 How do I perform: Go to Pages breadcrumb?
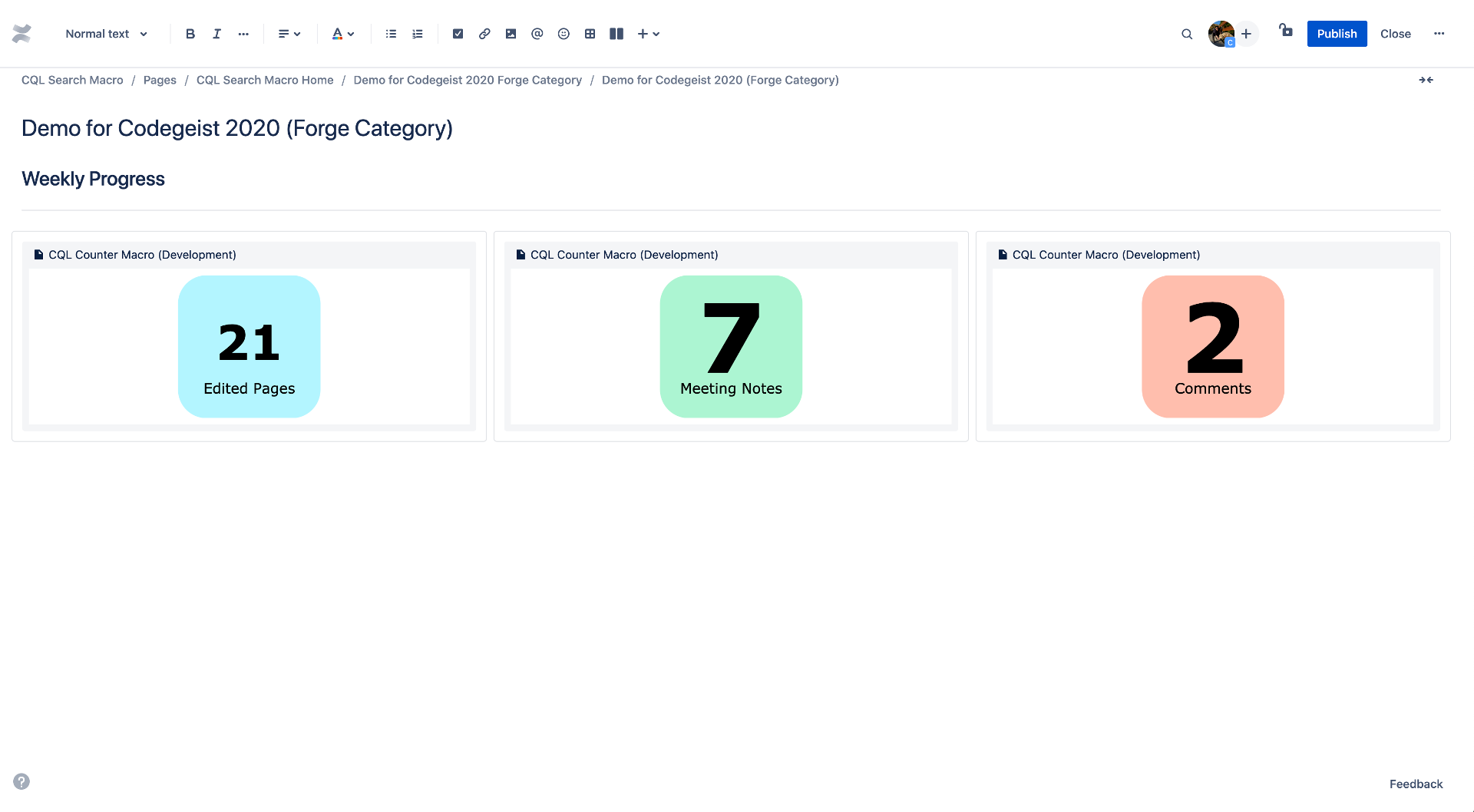[160, 80]
